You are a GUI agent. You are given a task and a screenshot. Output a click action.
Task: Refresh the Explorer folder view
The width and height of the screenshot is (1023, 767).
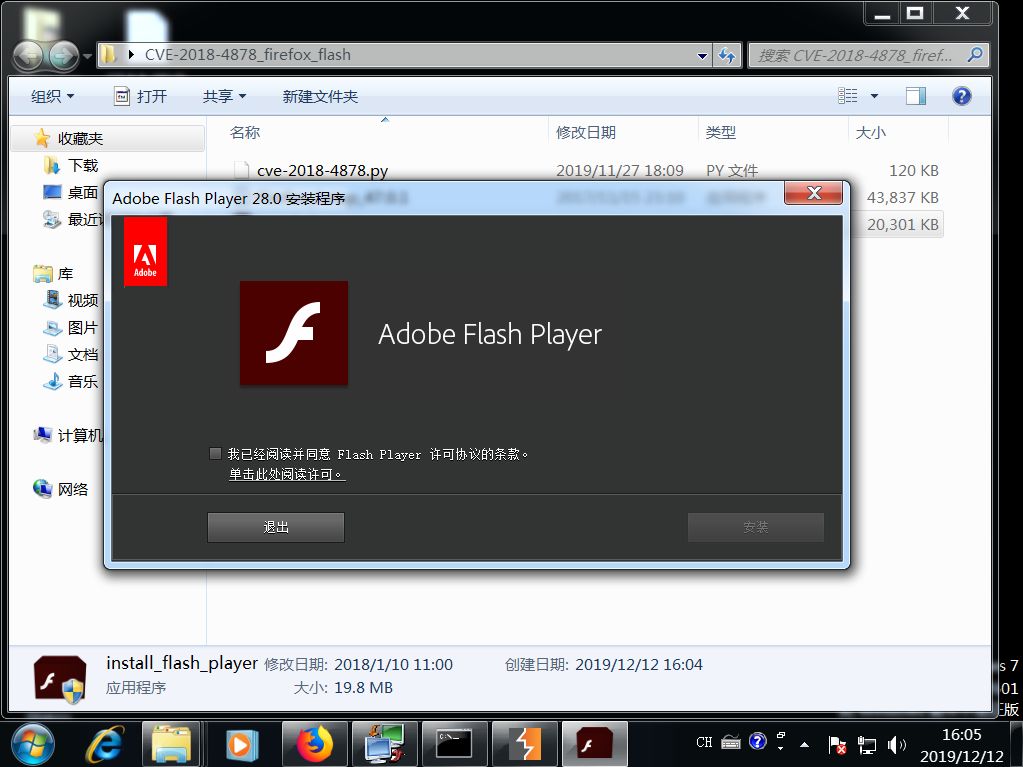coord(727,55)
